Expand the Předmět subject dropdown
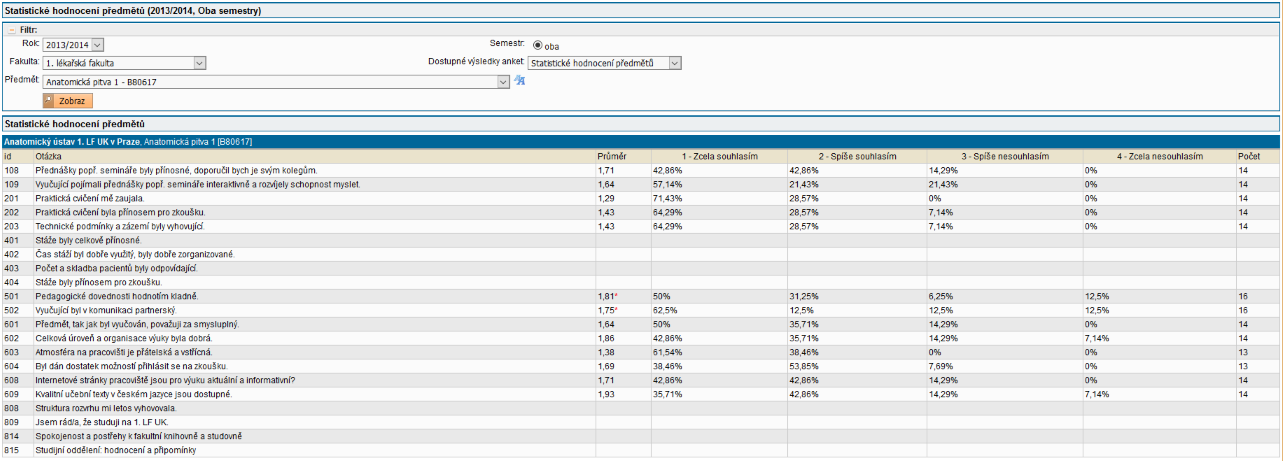1283x461 pixels. [504, 82]
